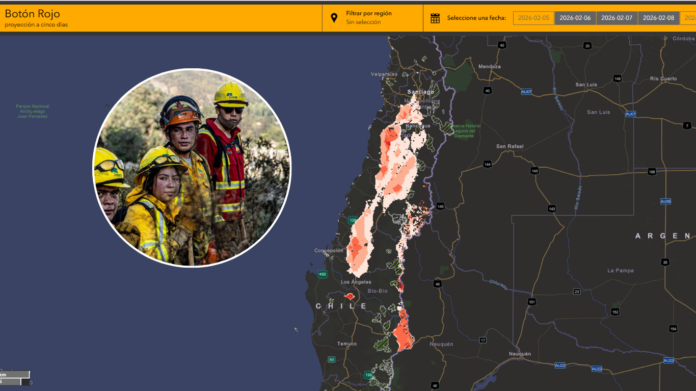696x391 pixels.
Task: Click the map scale bar
Action: [x=15, y=378]
